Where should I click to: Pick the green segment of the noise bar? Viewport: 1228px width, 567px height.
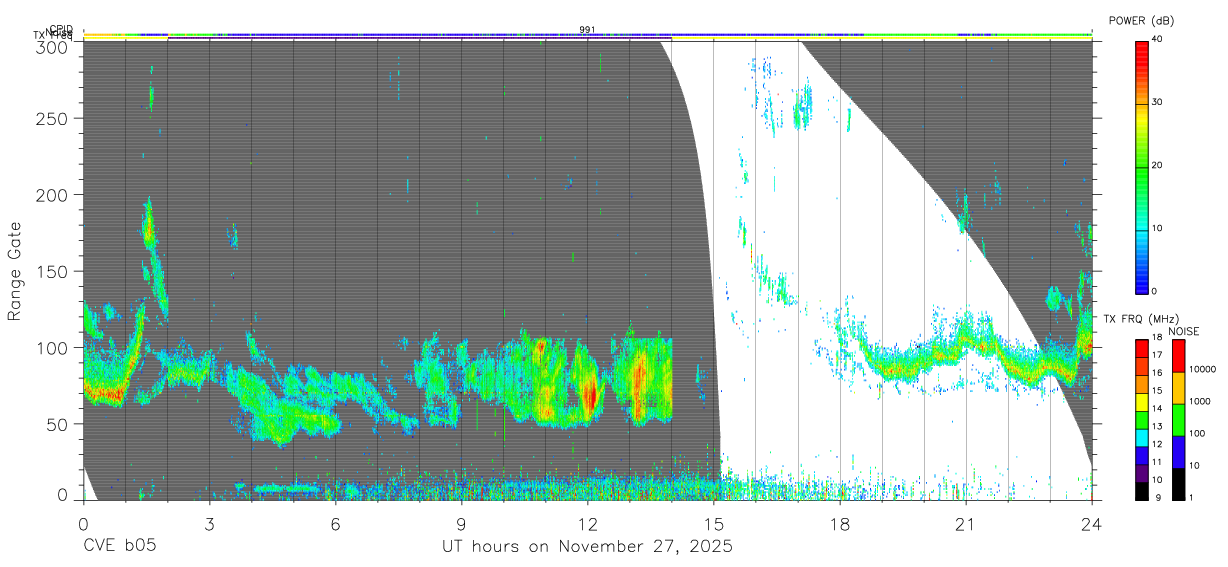tap(1177, 420)
